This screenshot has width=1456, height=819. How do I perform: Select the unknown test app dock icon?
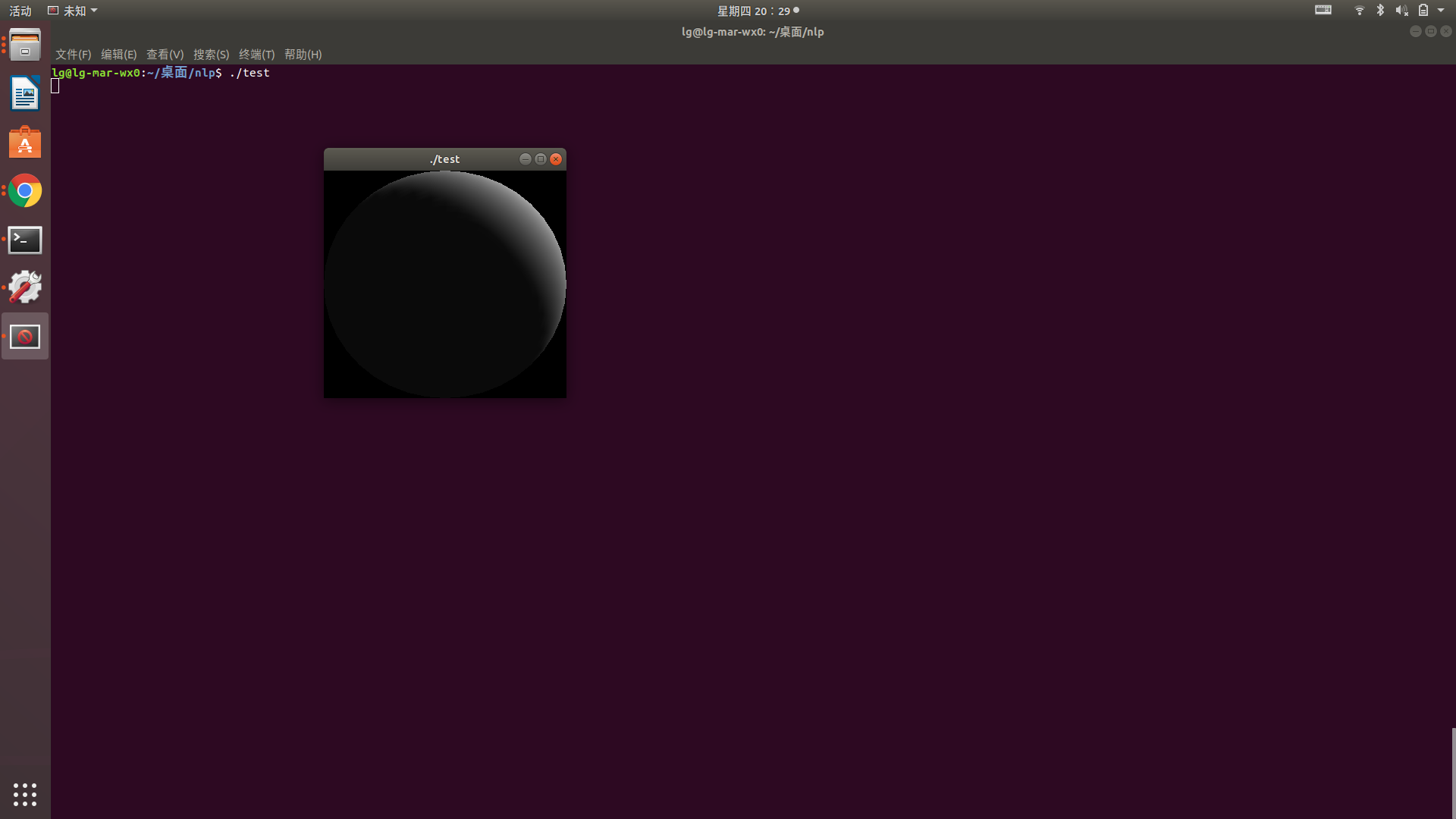pos(25,336)
